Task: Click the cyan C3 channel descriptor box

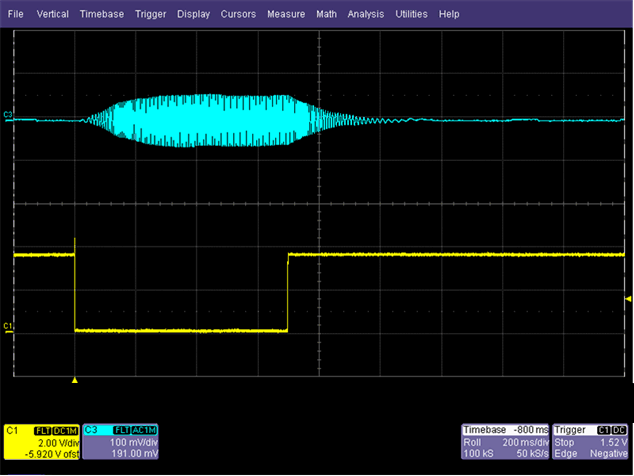Action: (121, 442)
